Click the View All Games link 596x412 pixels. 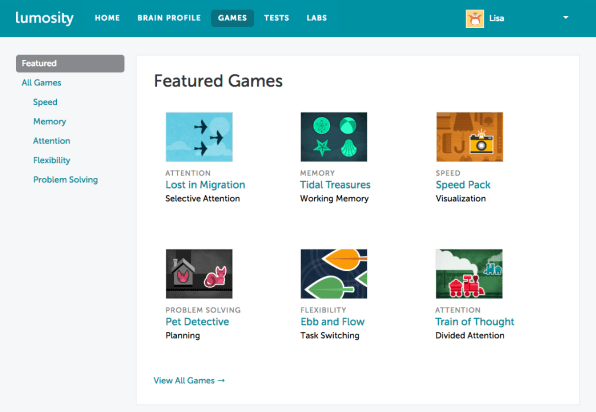click(189, 380)
